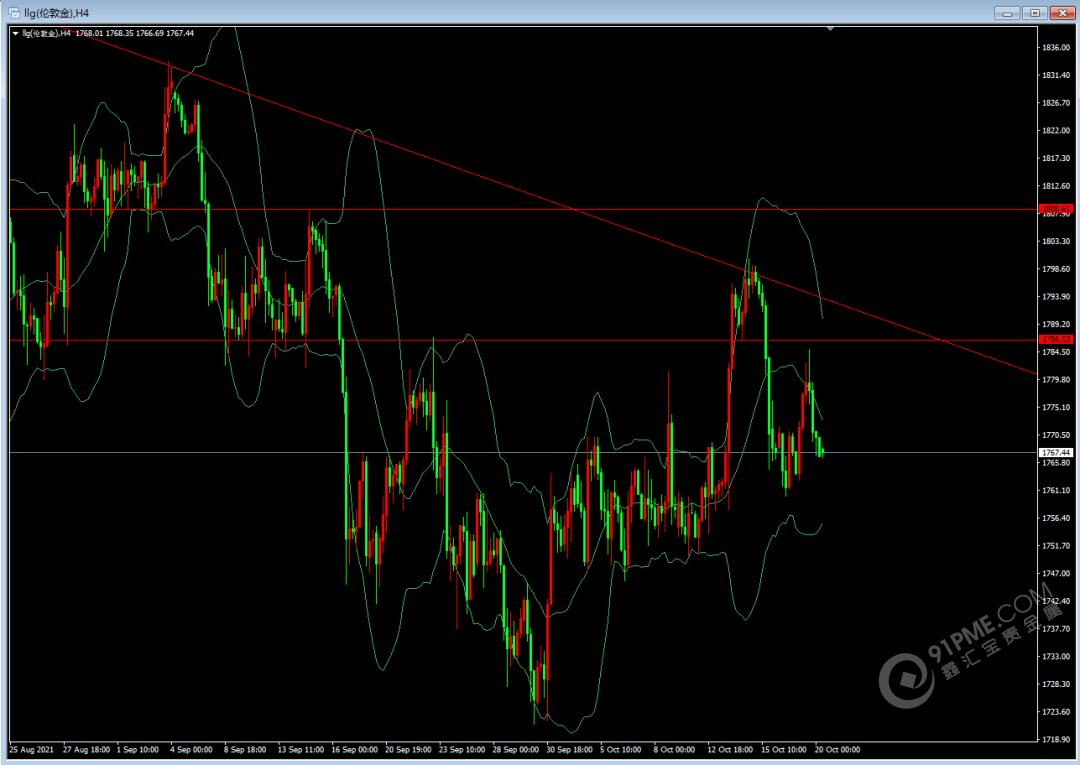Click the 1728.30 price axis label
This screenshot has width=1080, height=765.
pos(1057,684)
